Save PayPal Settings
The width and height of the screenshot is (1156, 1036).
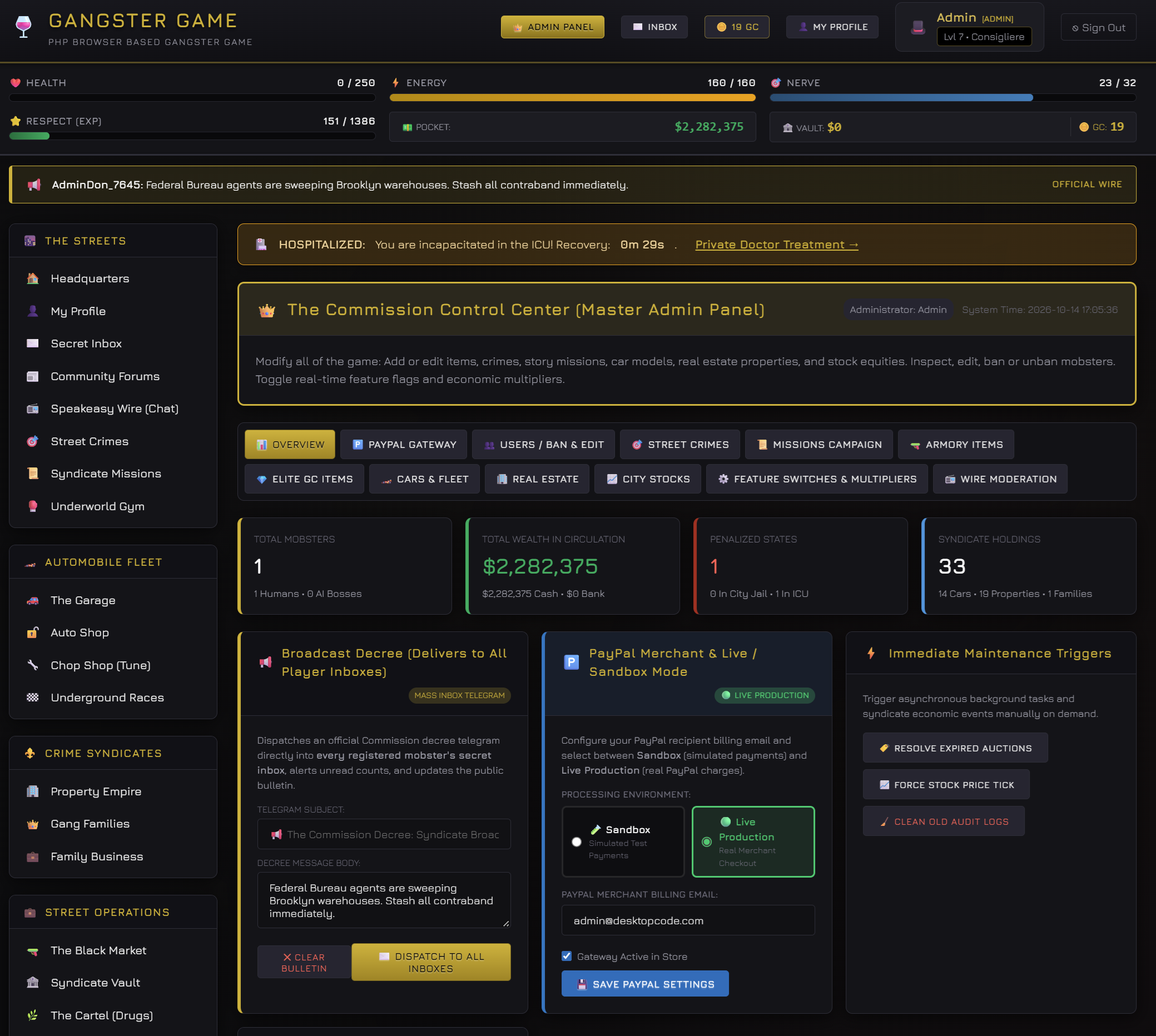pos(644,984)
